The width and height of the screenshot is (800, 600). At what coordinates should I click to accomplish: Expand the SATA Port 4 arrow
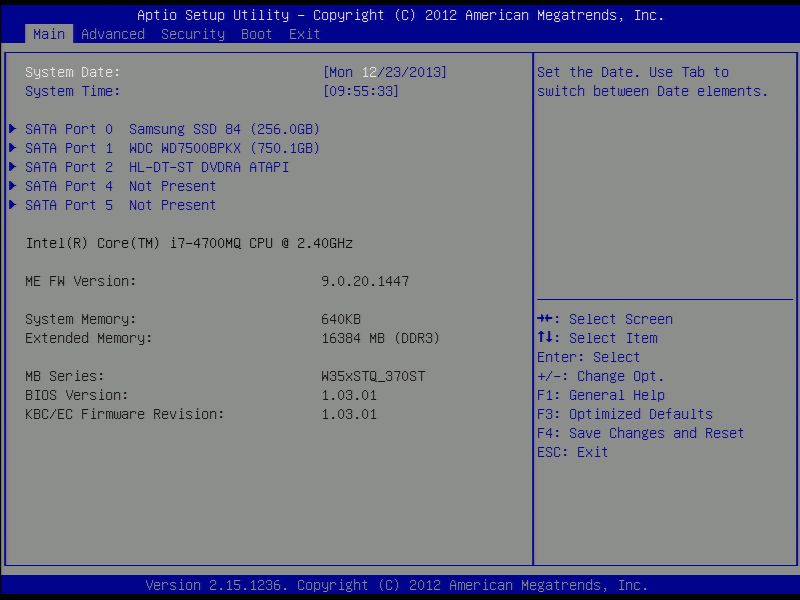click(13, 185)
